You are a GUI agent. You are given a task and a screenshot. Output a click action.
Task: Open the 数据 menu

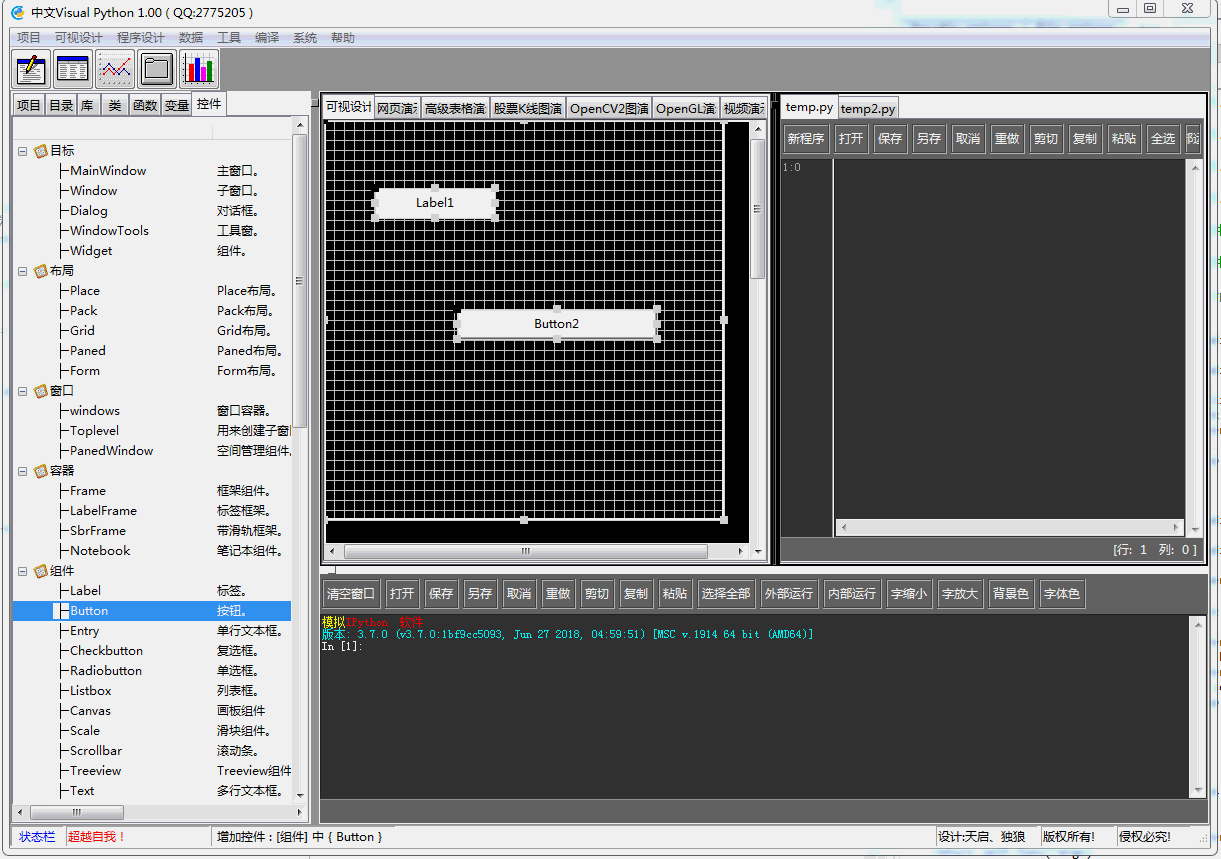point(191,38)
